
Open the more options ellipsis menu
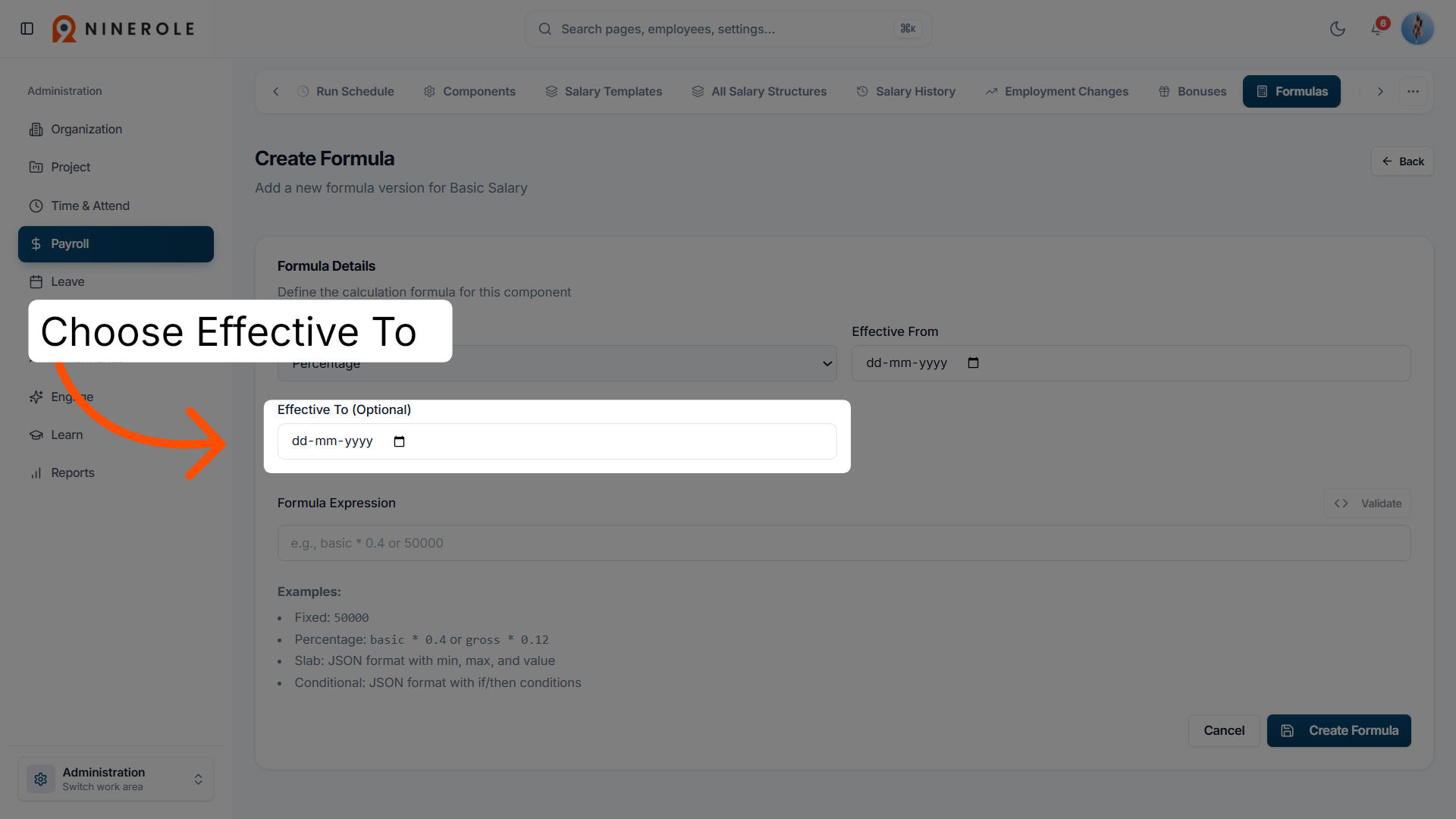pos(1413,92)
